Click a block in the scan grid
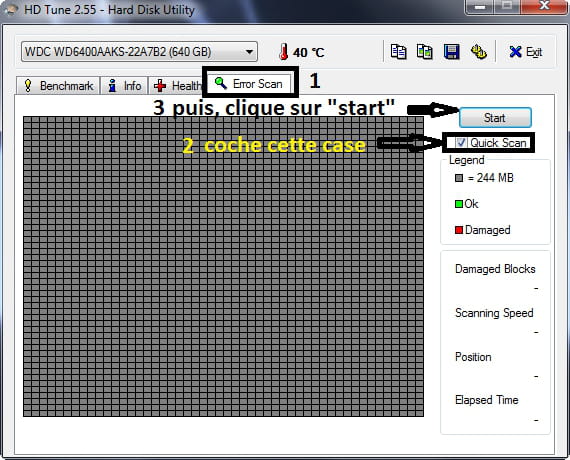570x460 pixels. (x=223, y=266)
